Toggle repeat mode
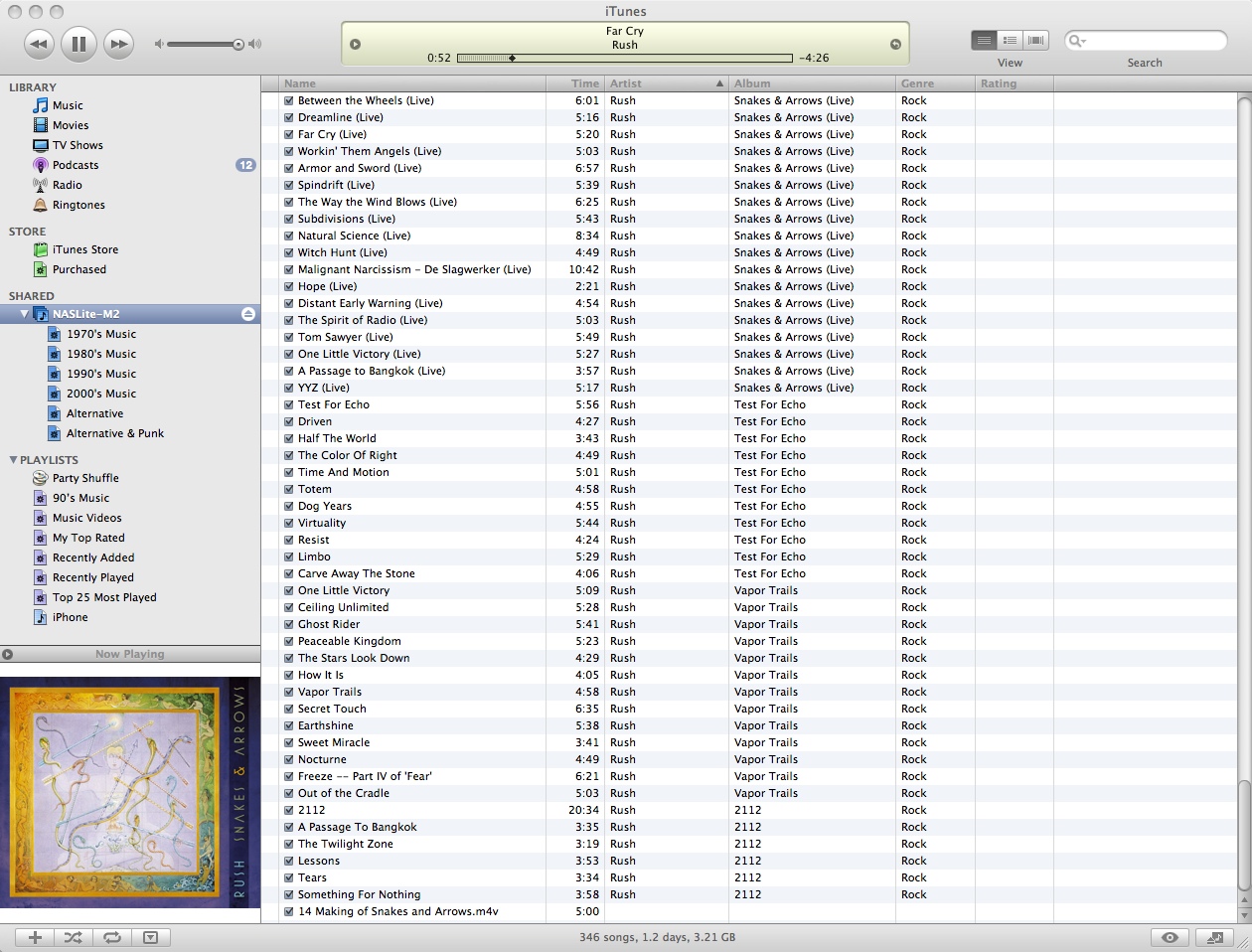This screenshot has height=952, width=1252. point(112,937)
